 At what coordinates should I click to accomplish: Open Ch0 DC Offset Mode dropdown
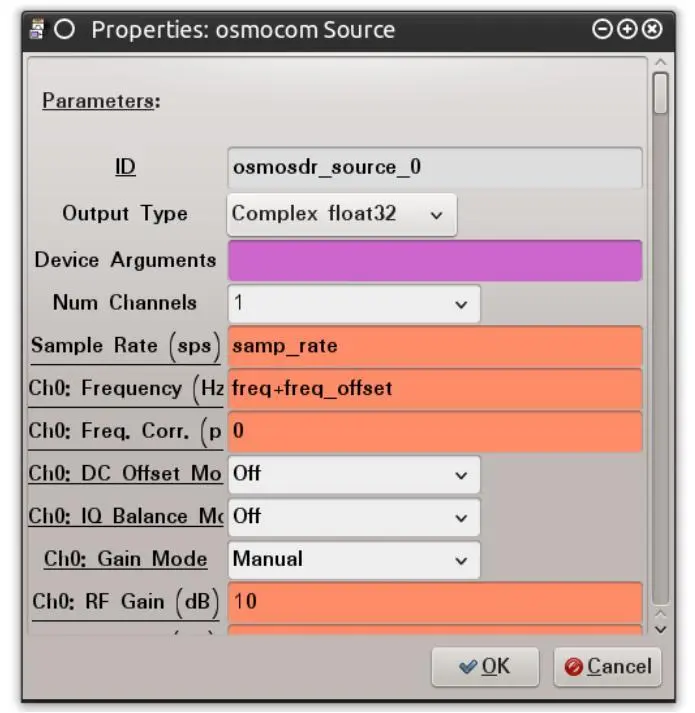click(x=354, y=474)
